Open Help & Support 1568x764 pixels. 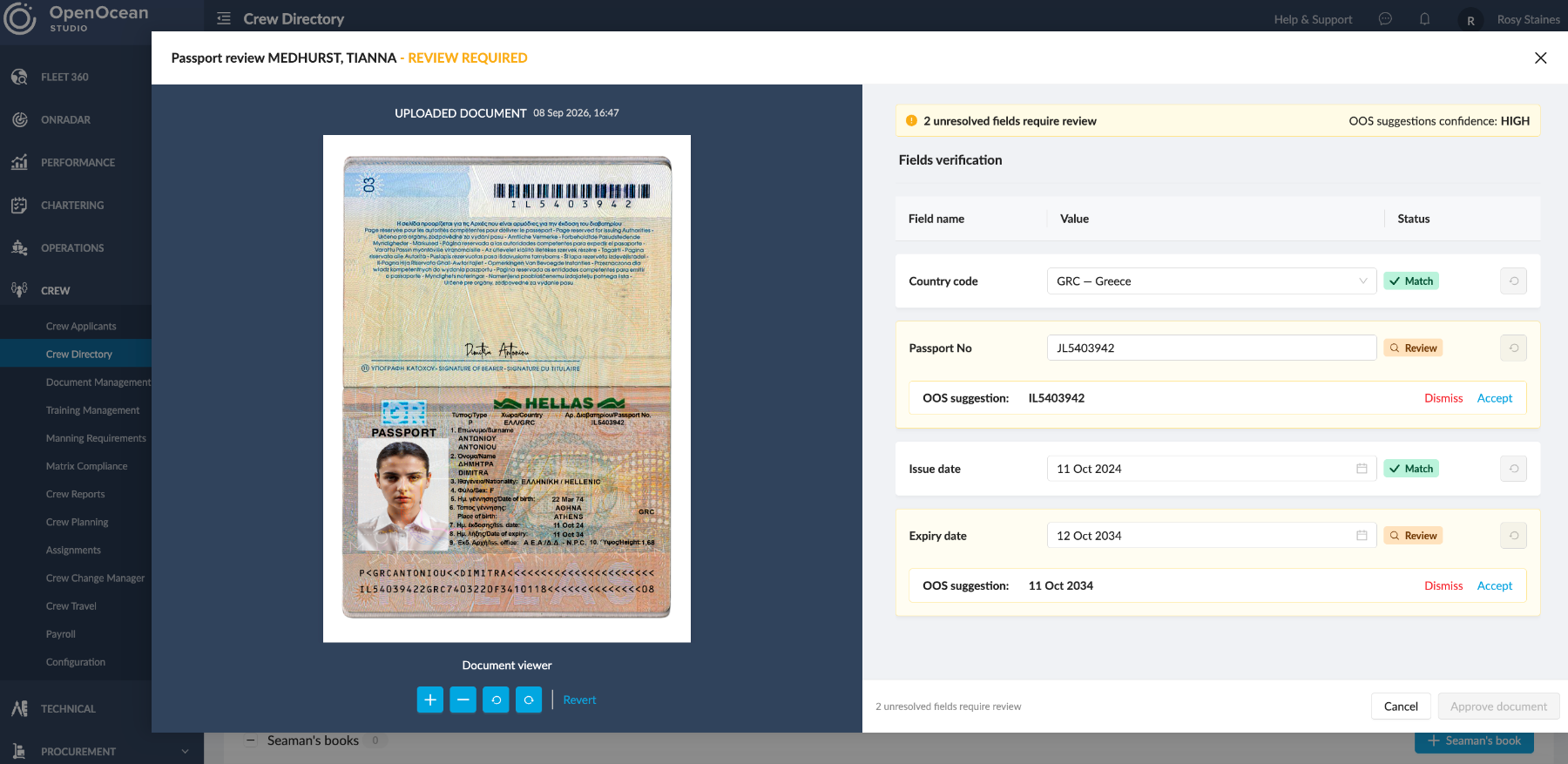pos(1313,19)
